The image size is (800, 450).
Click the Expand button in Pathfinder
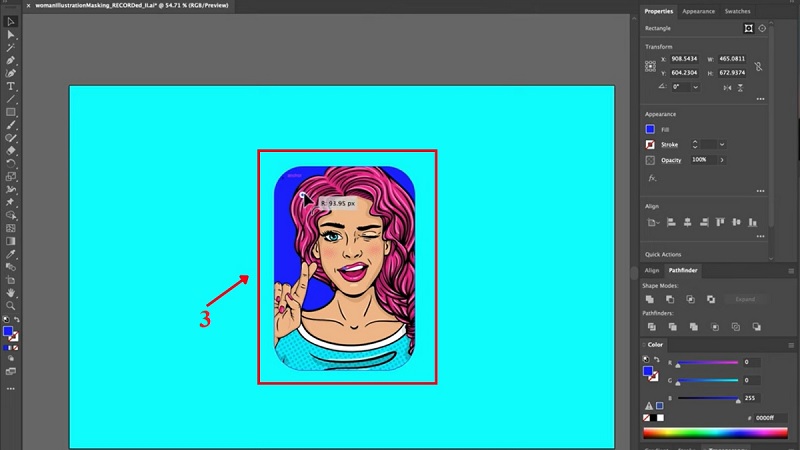click(745, 299)
